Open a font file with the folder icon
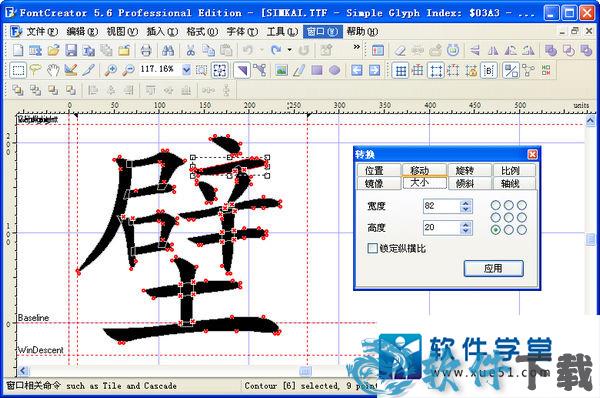This screenshot has height=398, width=600. click(53, 50)
